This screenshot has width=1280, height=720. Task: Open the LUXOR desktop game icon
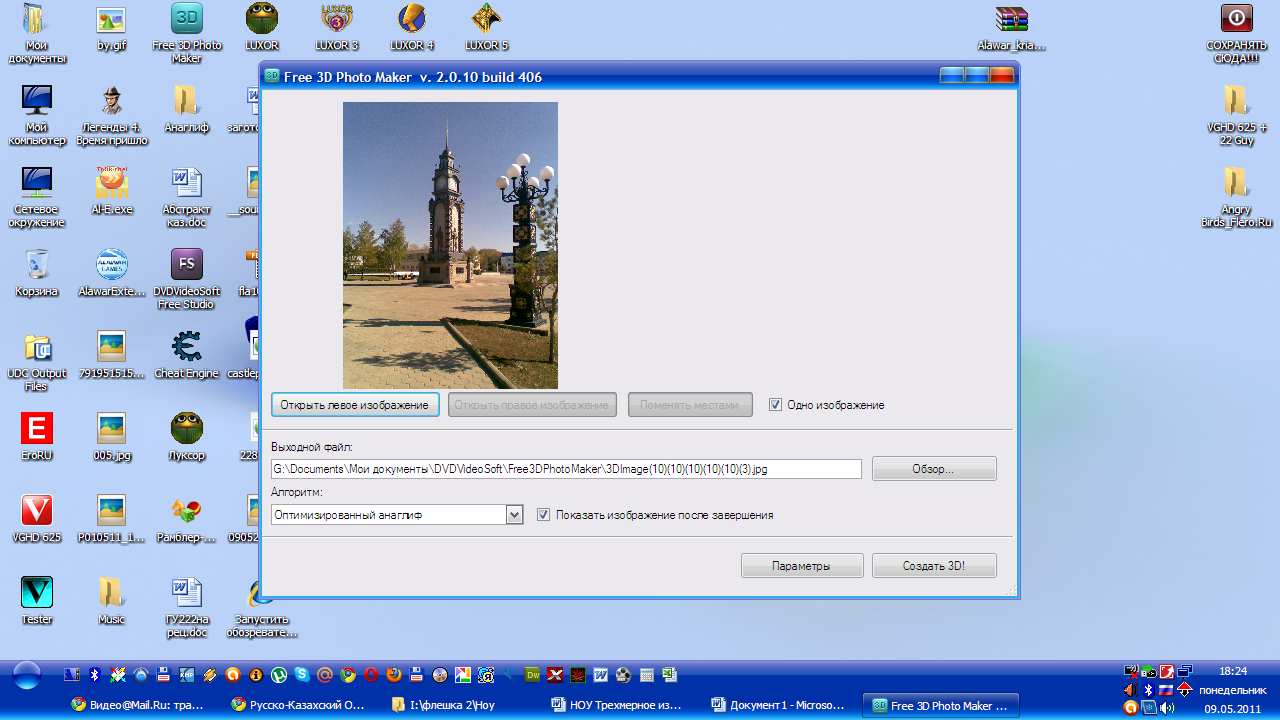click(x=261, y=27)
